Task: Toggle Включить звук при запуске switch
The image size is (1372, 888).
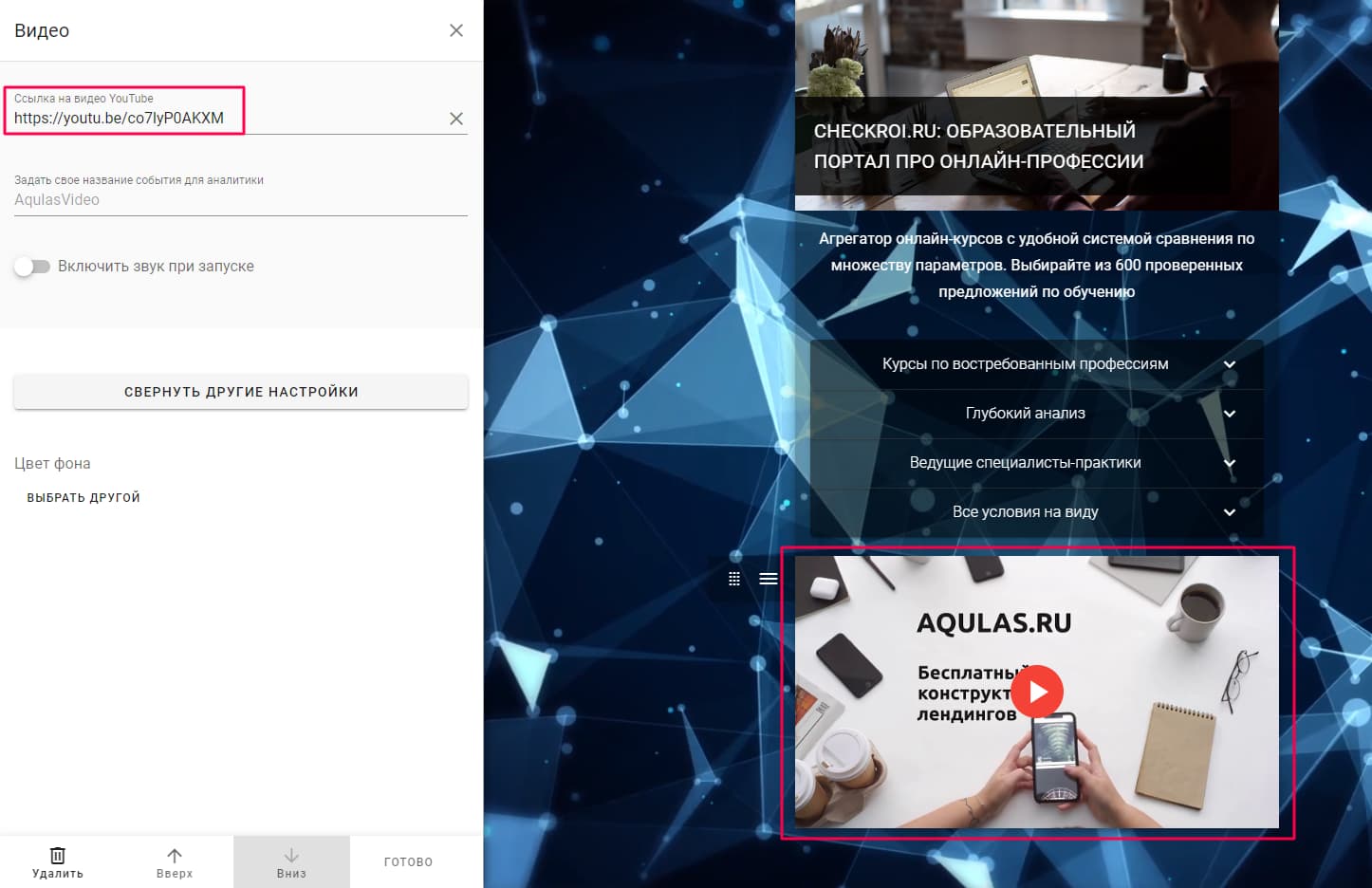Action: (x=32, y=267)
